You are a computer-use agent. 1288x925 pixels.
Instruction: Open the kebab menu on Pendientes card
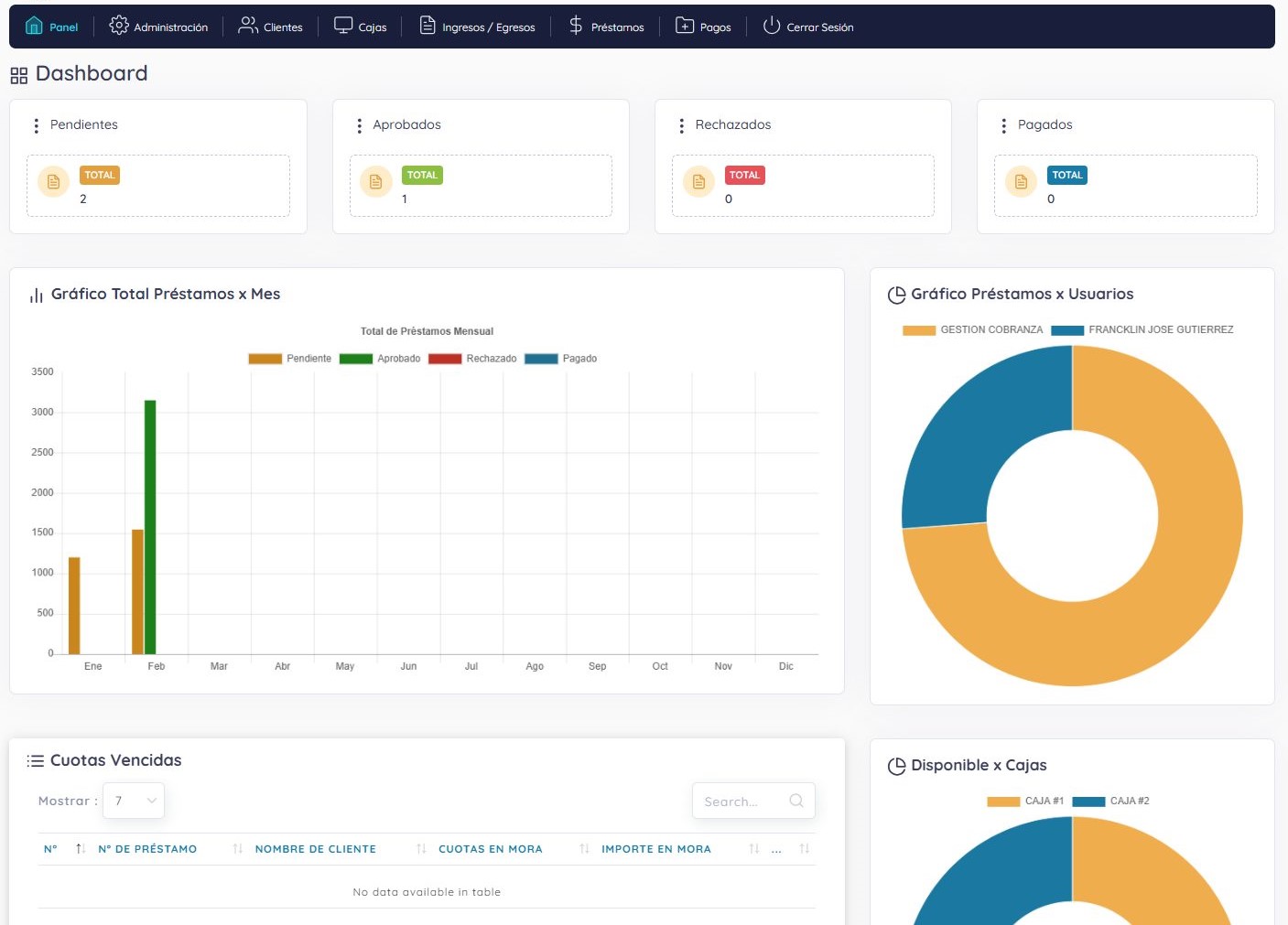[x=36, y=124]
